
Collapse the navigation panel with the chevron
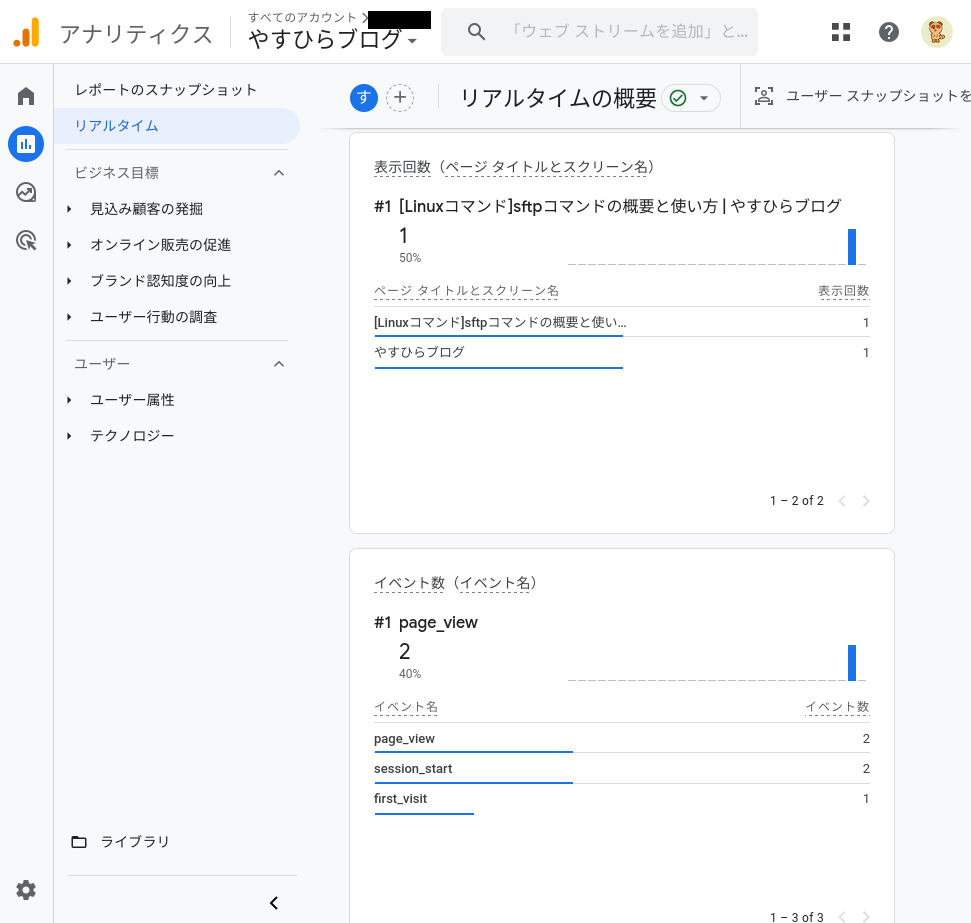point(274,903)
